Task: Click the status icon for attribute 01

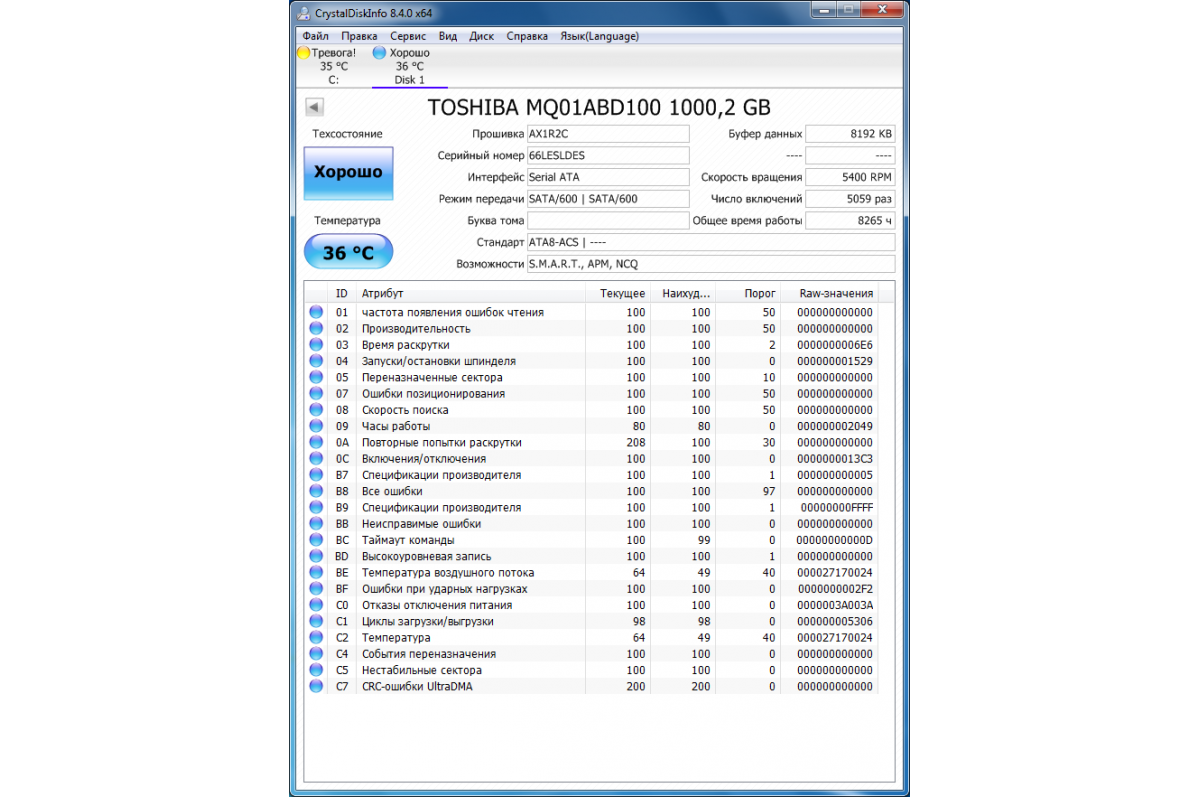Action: point(316,312)
